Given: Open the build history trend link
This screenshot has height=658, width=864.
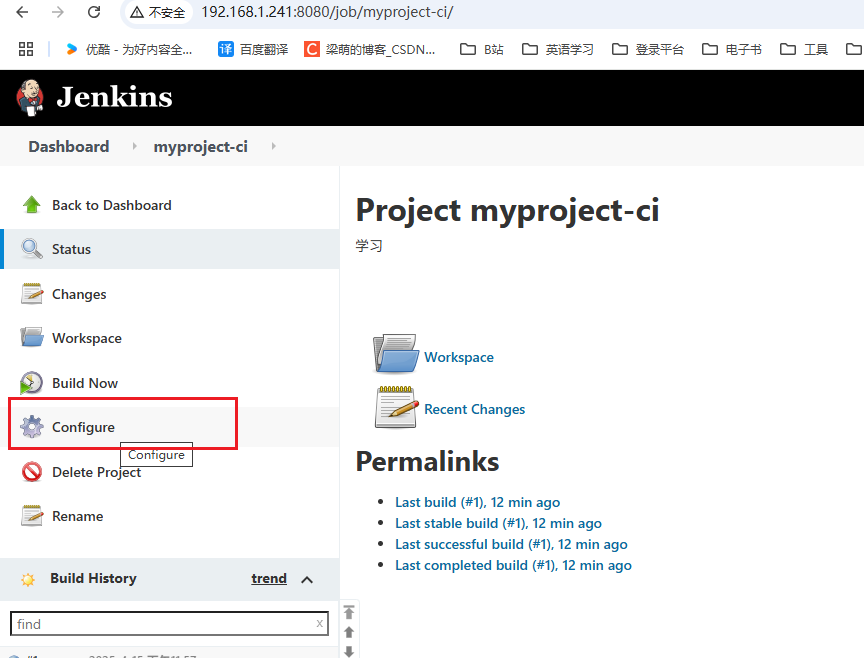Looking at the screenshot, I should pos(269,578).
